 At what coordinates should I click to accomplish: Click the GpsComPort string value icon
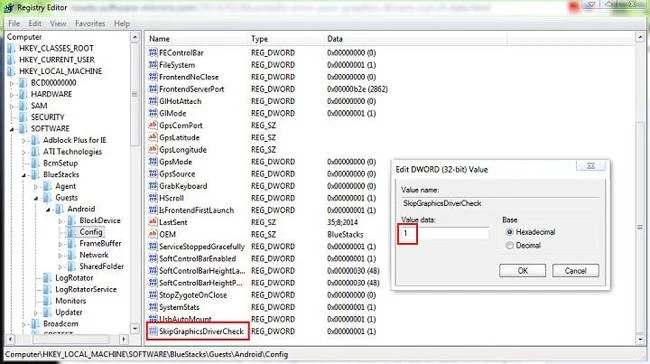[153, 125]
